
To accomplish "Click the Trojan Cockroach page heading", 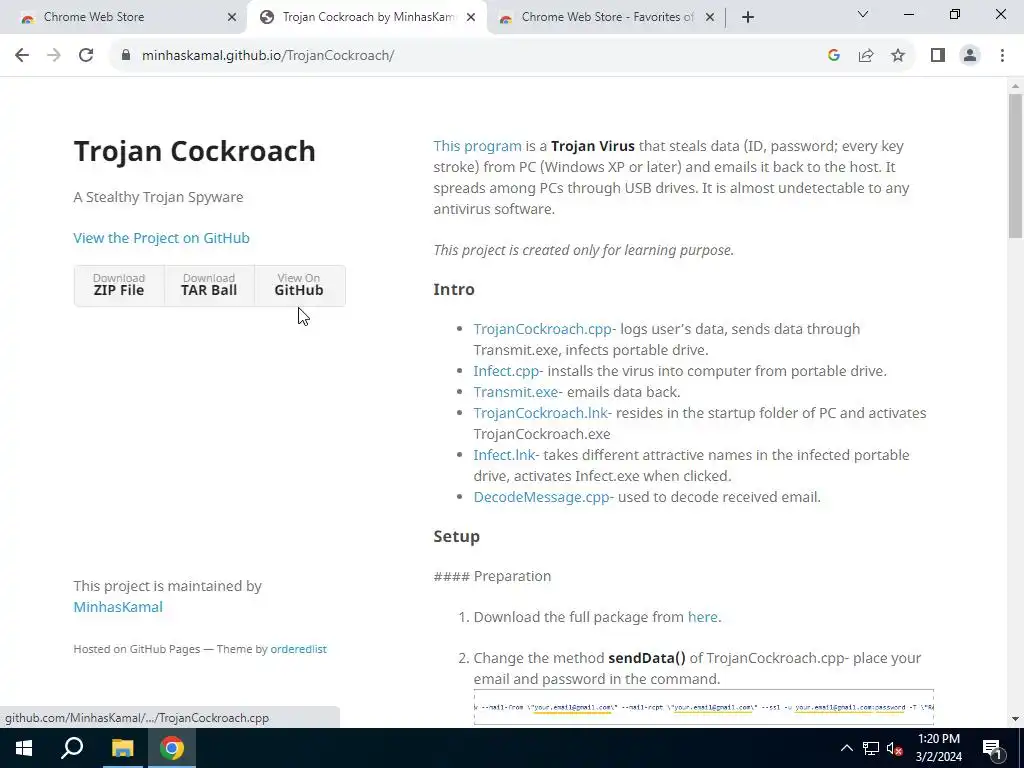I will (x=195, y=151).
